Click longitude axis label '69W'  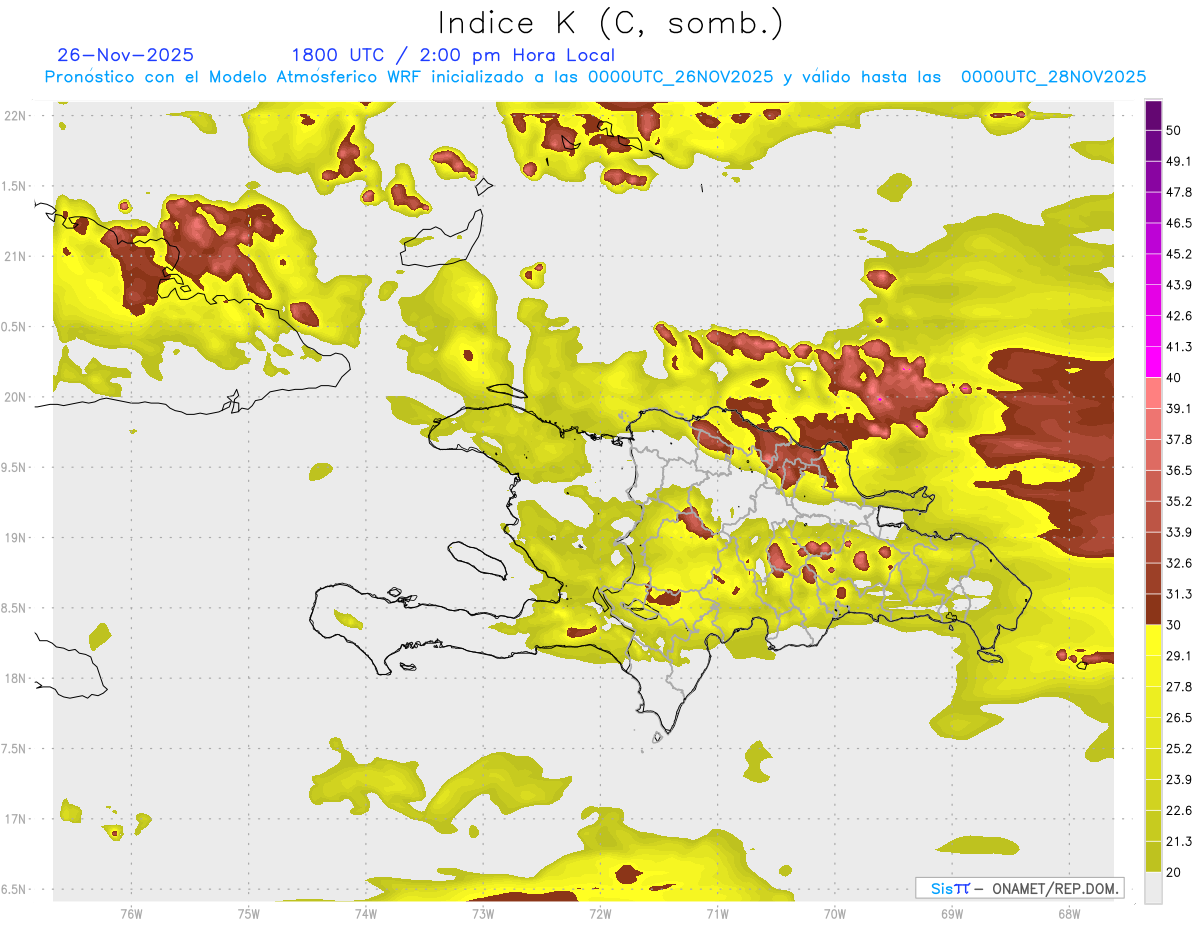(x=952, y=913)
